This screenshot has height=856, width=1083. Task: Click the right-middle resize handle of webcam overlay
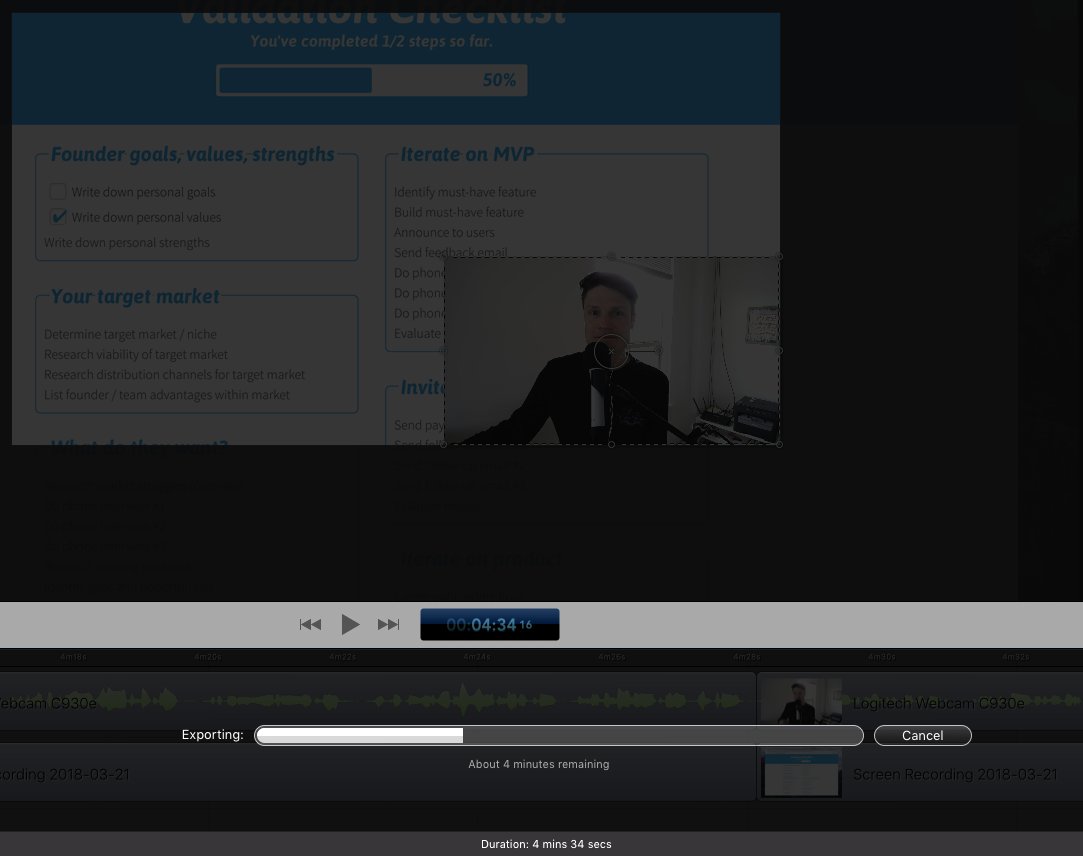point(779,351)
